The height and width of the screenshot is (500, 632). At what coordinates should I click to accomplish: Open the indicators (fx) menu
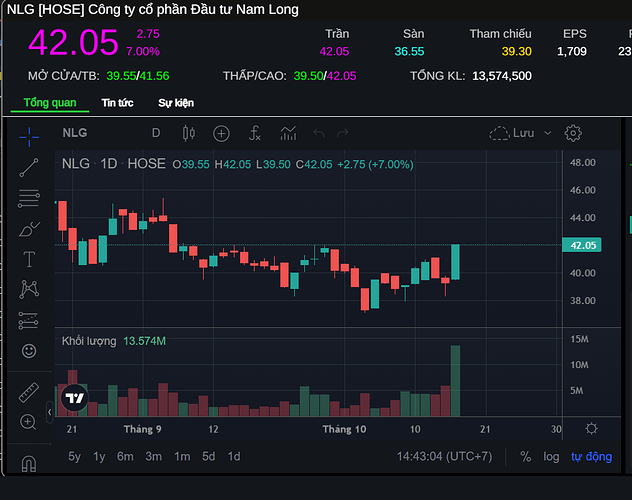coord(255,133)
